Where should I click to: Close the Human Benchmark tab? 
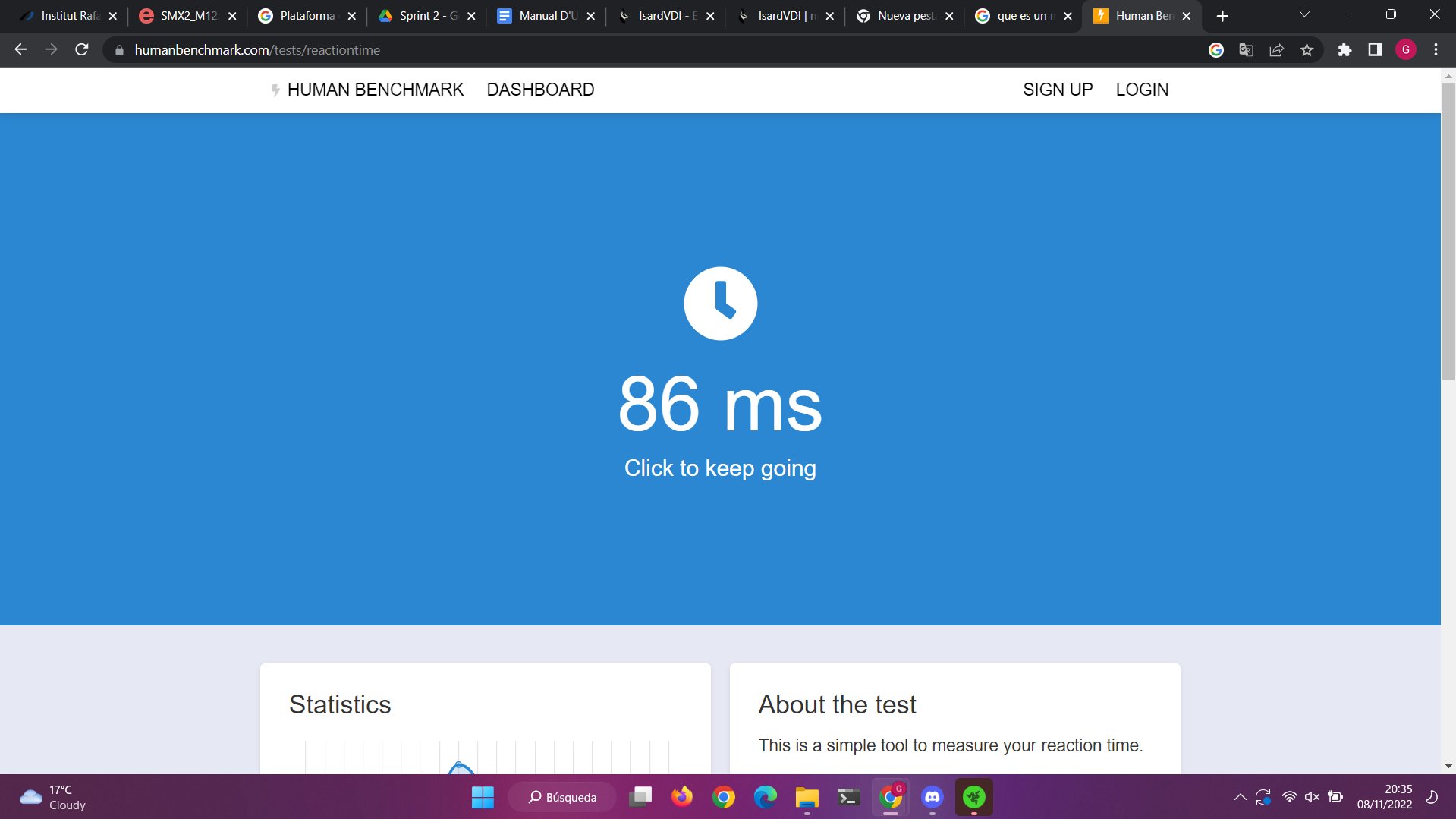point(1187,16)
